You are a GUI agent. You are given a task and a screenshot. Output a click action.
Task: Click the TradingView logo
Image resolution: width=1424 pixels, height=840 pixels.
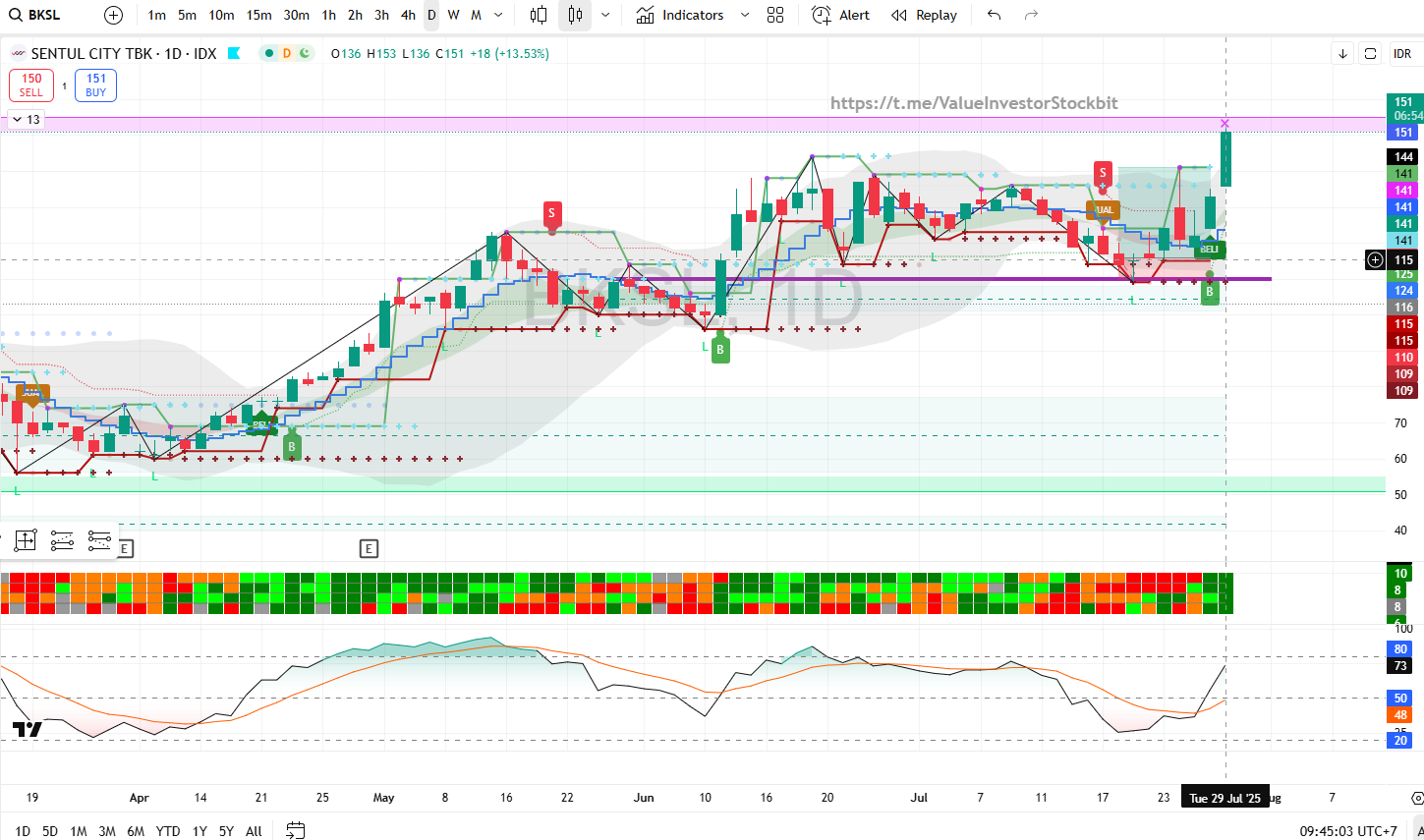28,729
